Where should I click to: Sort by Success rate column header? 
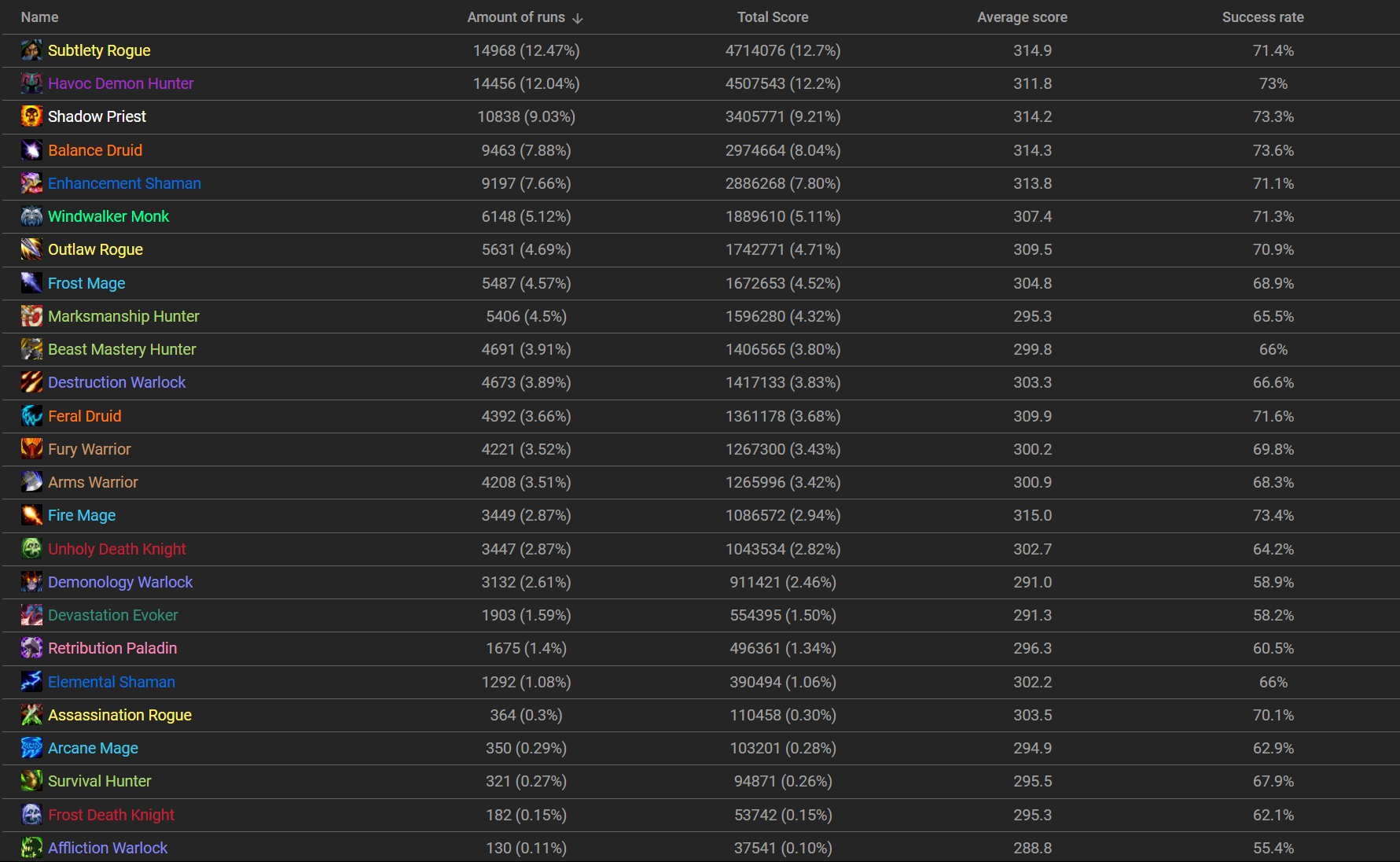pos(1262,17)
